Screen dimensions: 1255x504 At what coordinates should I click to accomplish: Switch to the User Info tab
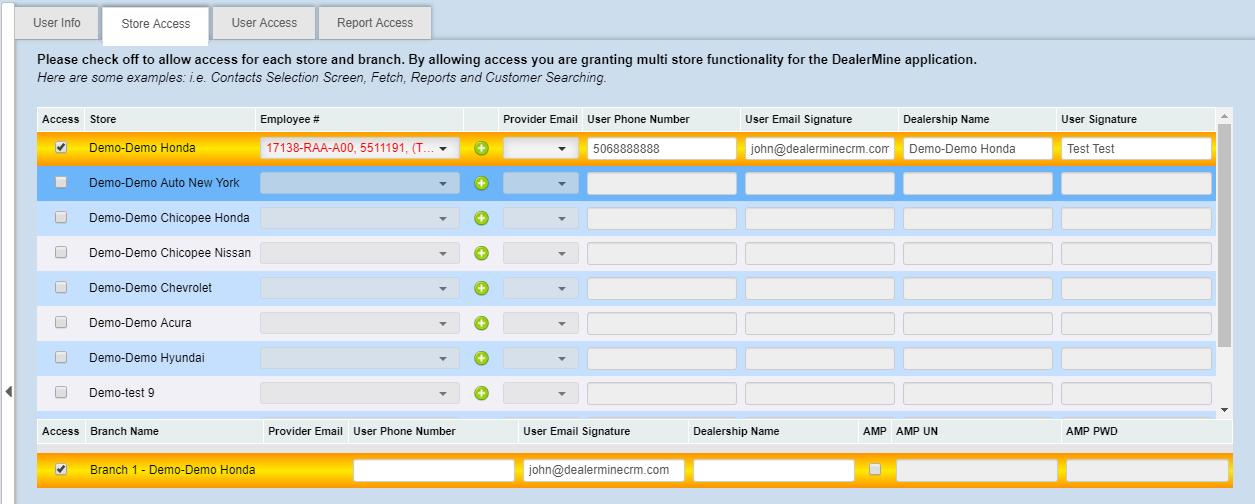[x=57, y=23]
